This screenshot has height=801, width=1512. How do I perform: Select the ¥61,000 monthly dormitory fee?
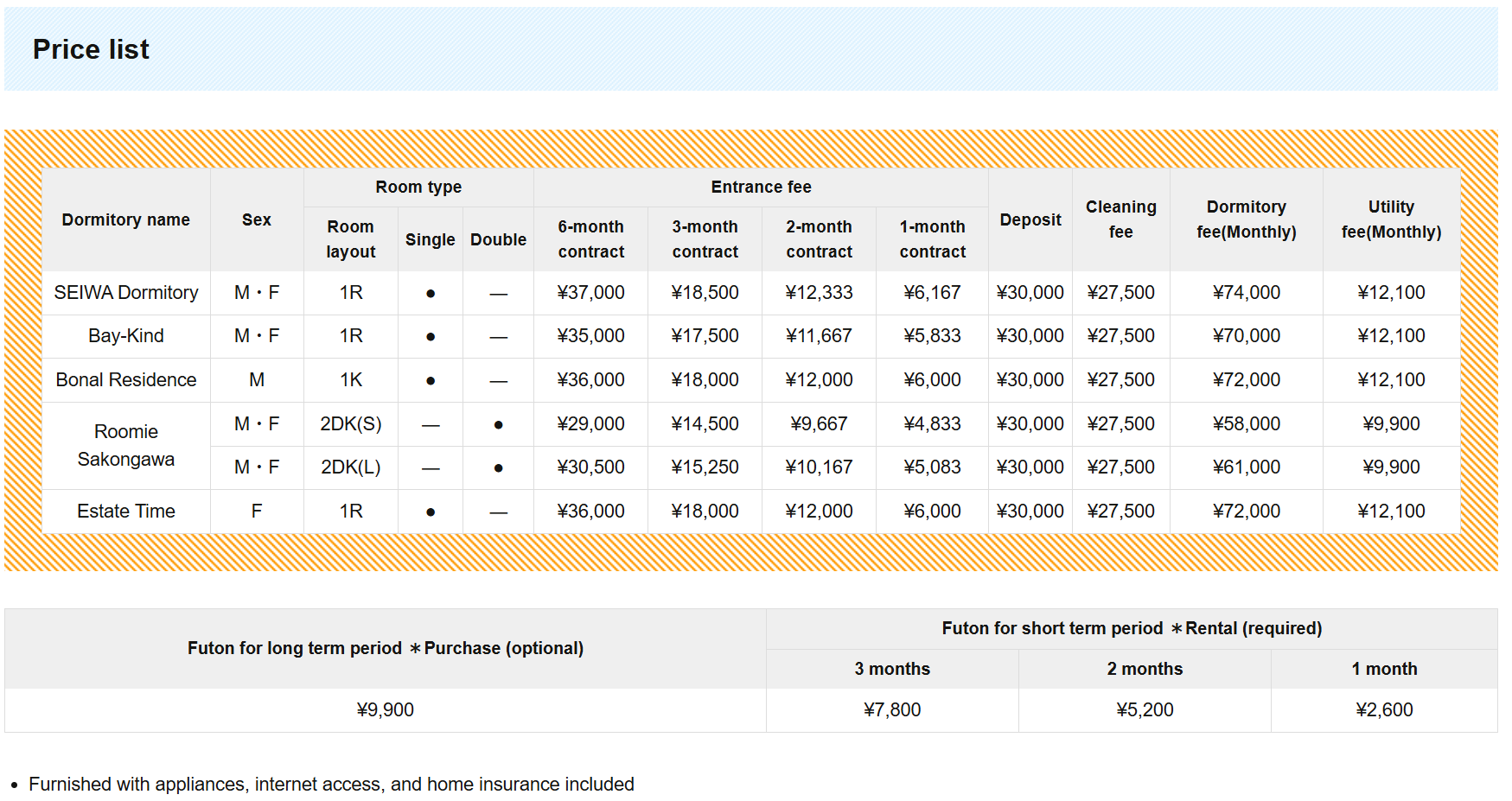click(1246, 467)
